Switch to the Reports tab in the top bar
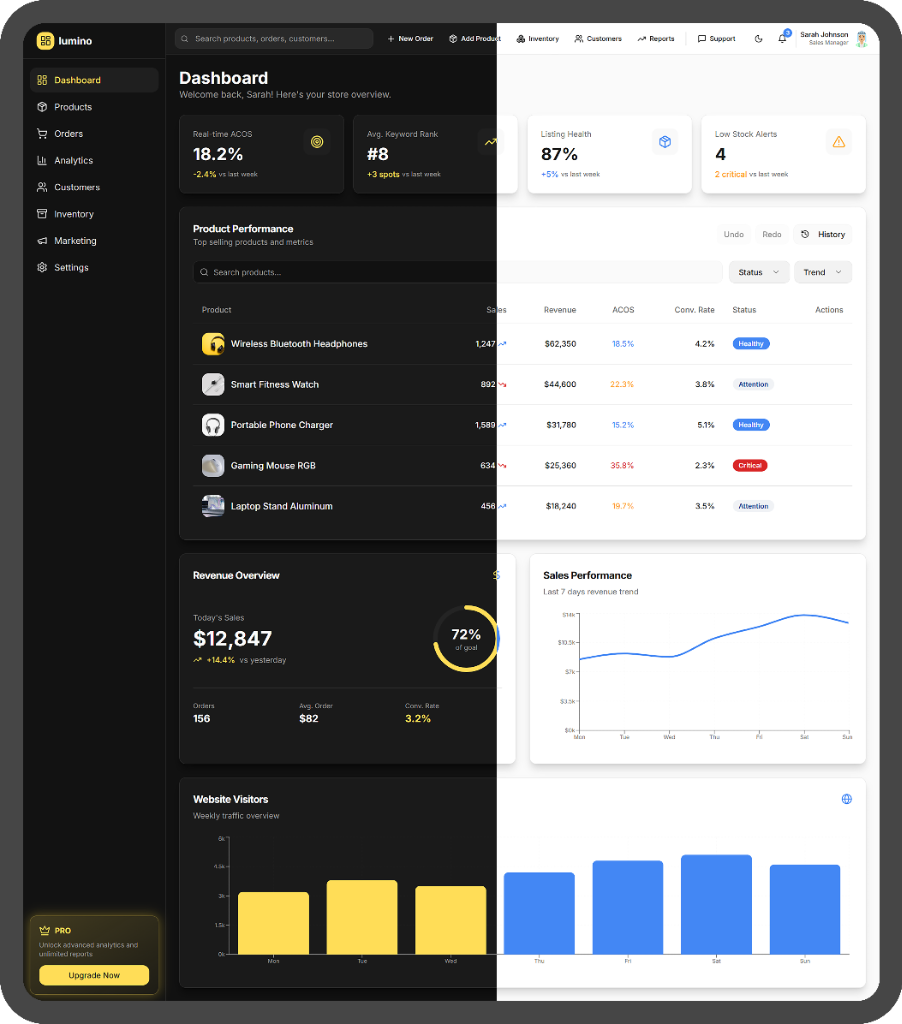Viewport: 902px width, 1024px height. pyautogui.click(x=656, y=38)
